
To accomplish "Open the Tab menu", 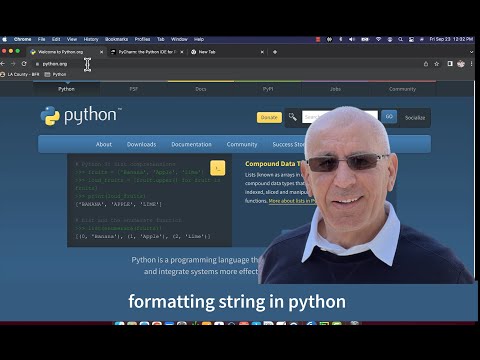I will 161,39.
